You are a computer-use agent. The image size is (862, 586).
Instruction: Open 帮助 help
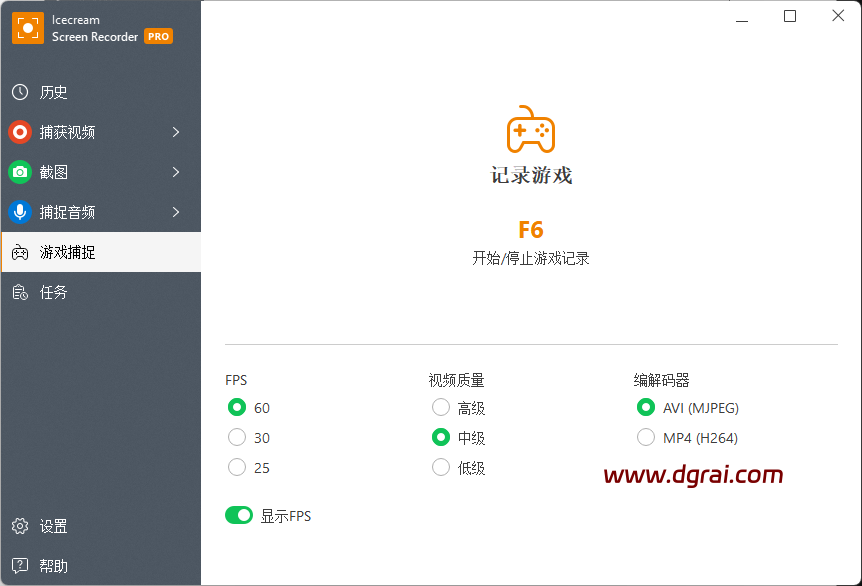coord(101,566)
